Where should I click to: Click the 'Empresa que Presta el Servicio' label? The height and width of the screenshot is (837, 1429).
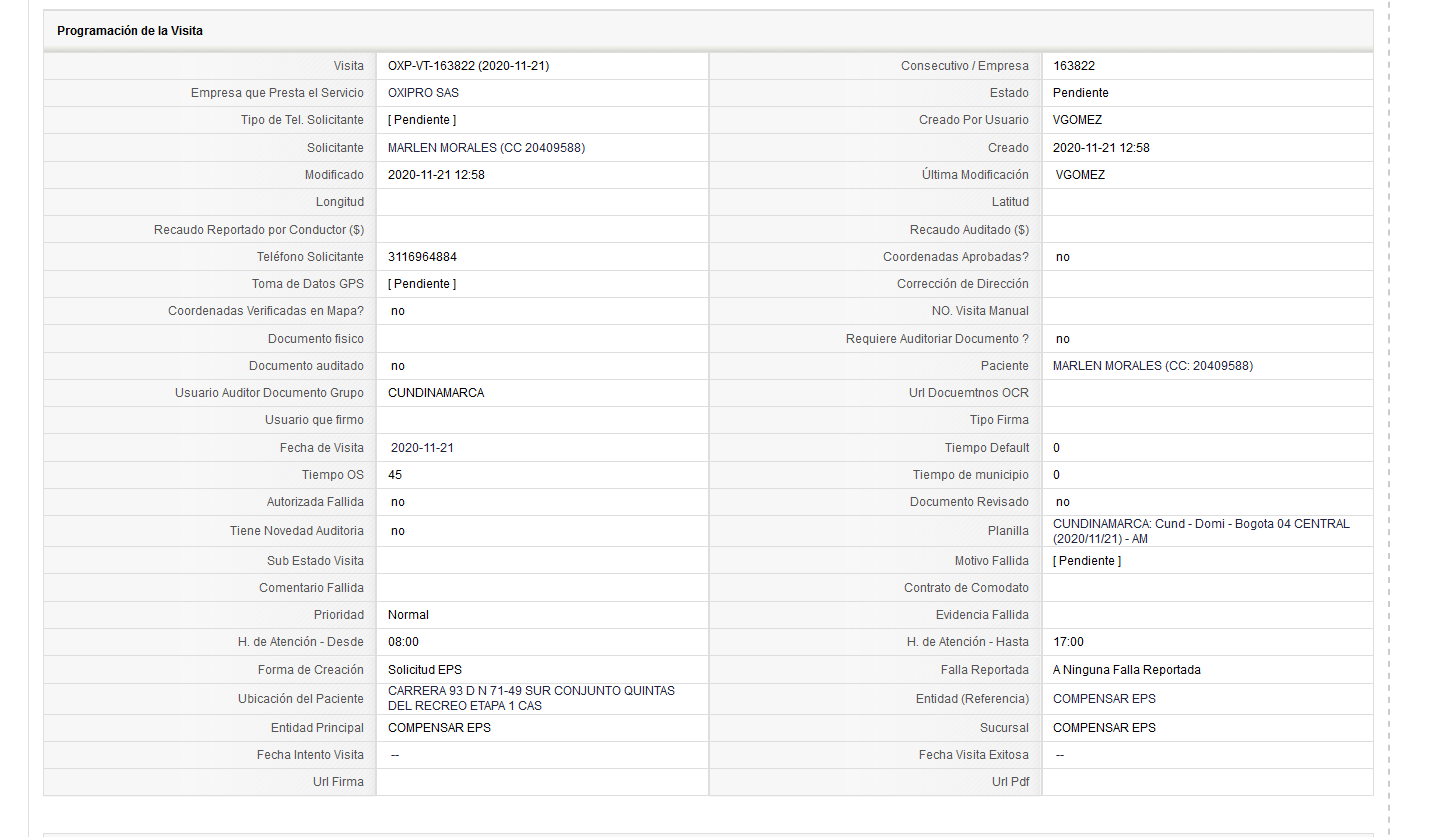[277, 93]
